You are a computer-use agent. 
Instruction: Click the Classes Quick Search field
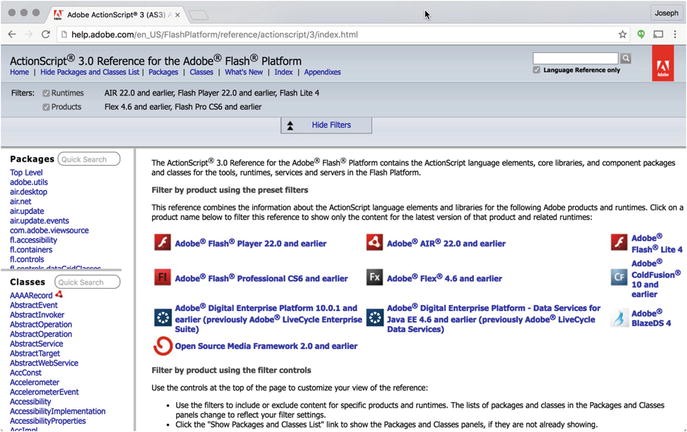88,282
